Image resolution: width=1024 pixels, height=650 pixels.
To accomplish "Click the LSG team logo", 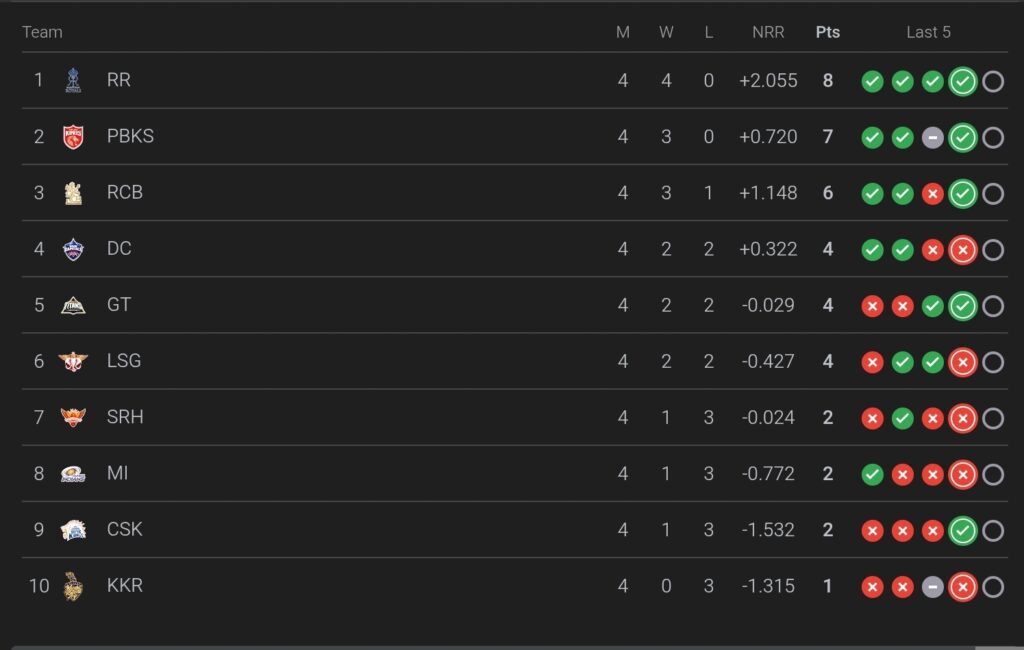I will pos(72,361).
